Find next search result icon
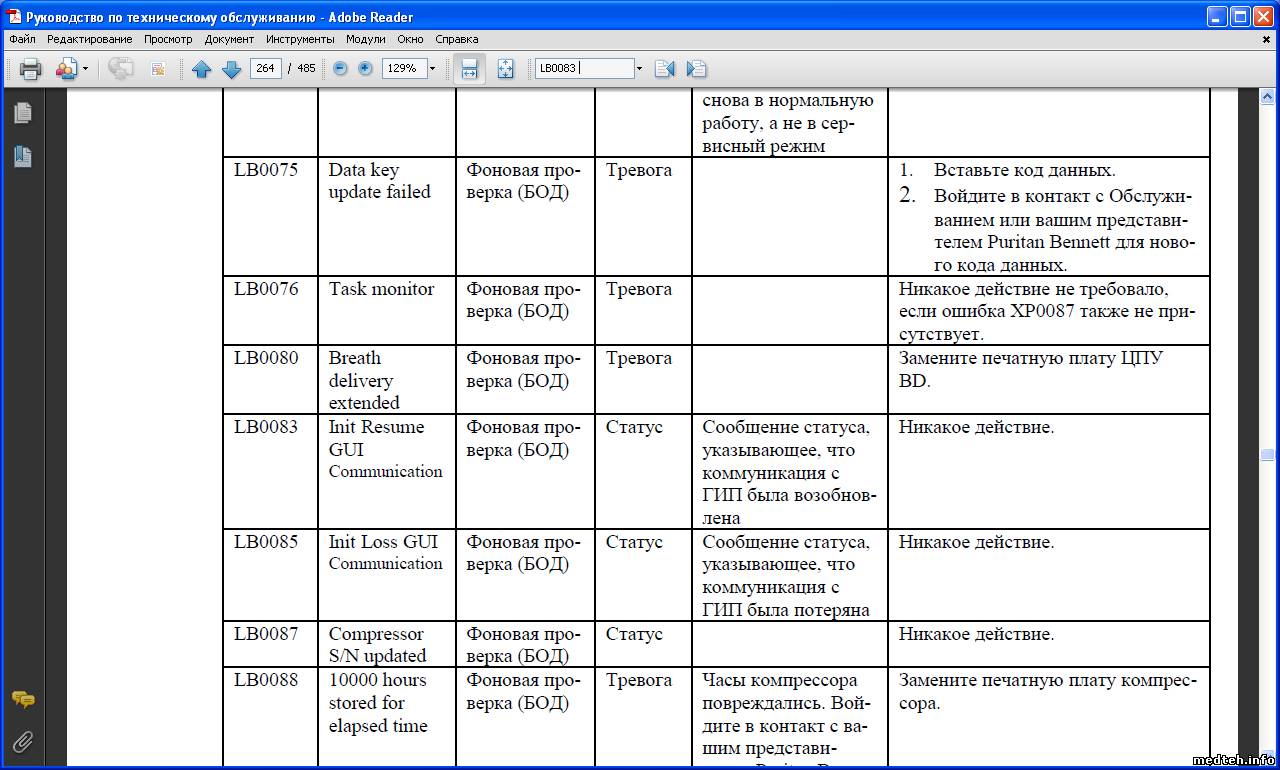1280x770 pixels. click(696, 69)
